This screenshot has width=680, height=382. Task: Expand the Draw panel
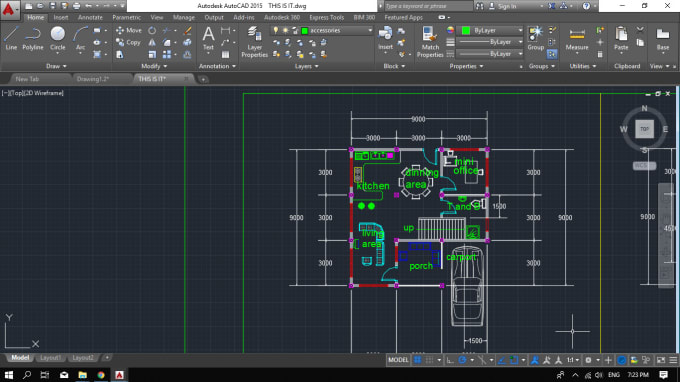pyautogui.click(x=56, y=66)
